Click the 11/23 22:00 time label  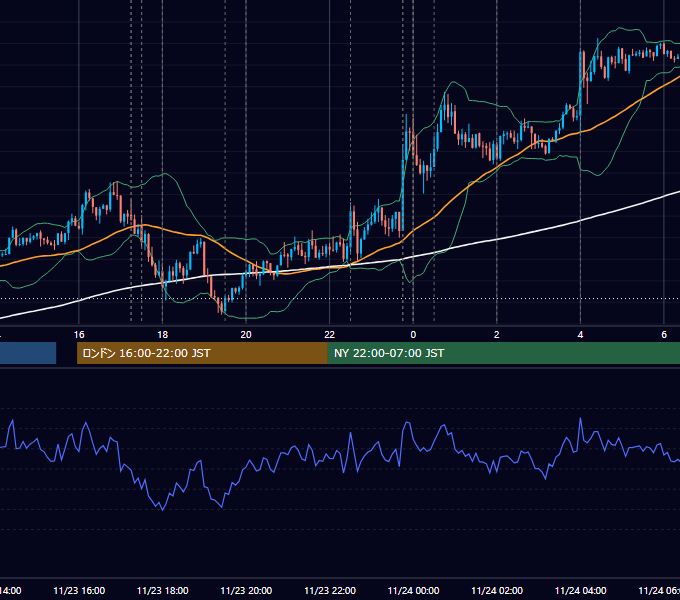[x=330, y=590]
